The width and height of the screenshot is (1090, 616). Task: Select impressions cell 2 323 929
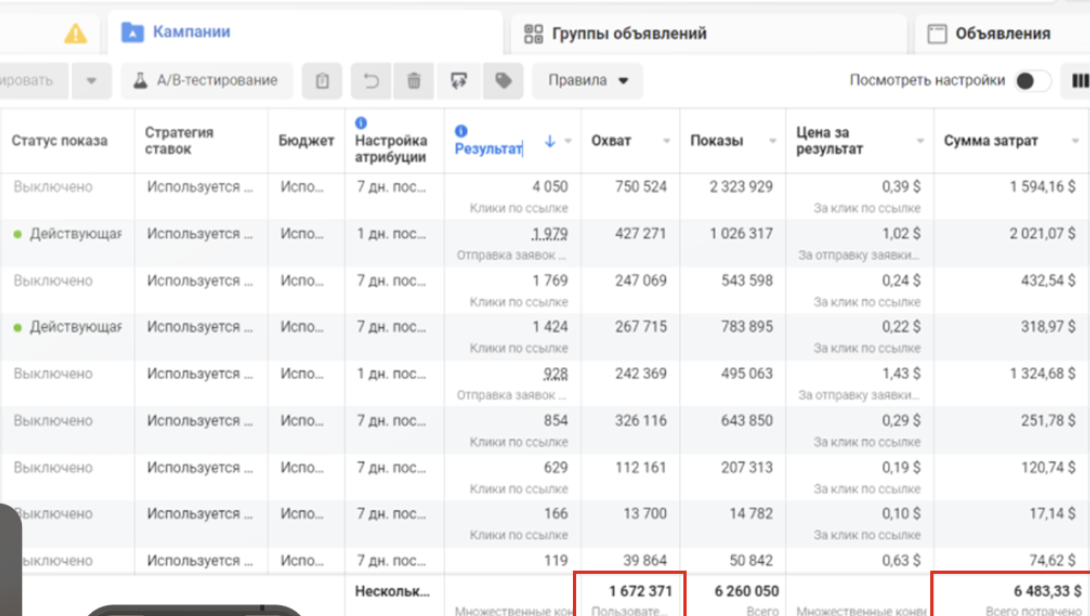pos(741,187)
